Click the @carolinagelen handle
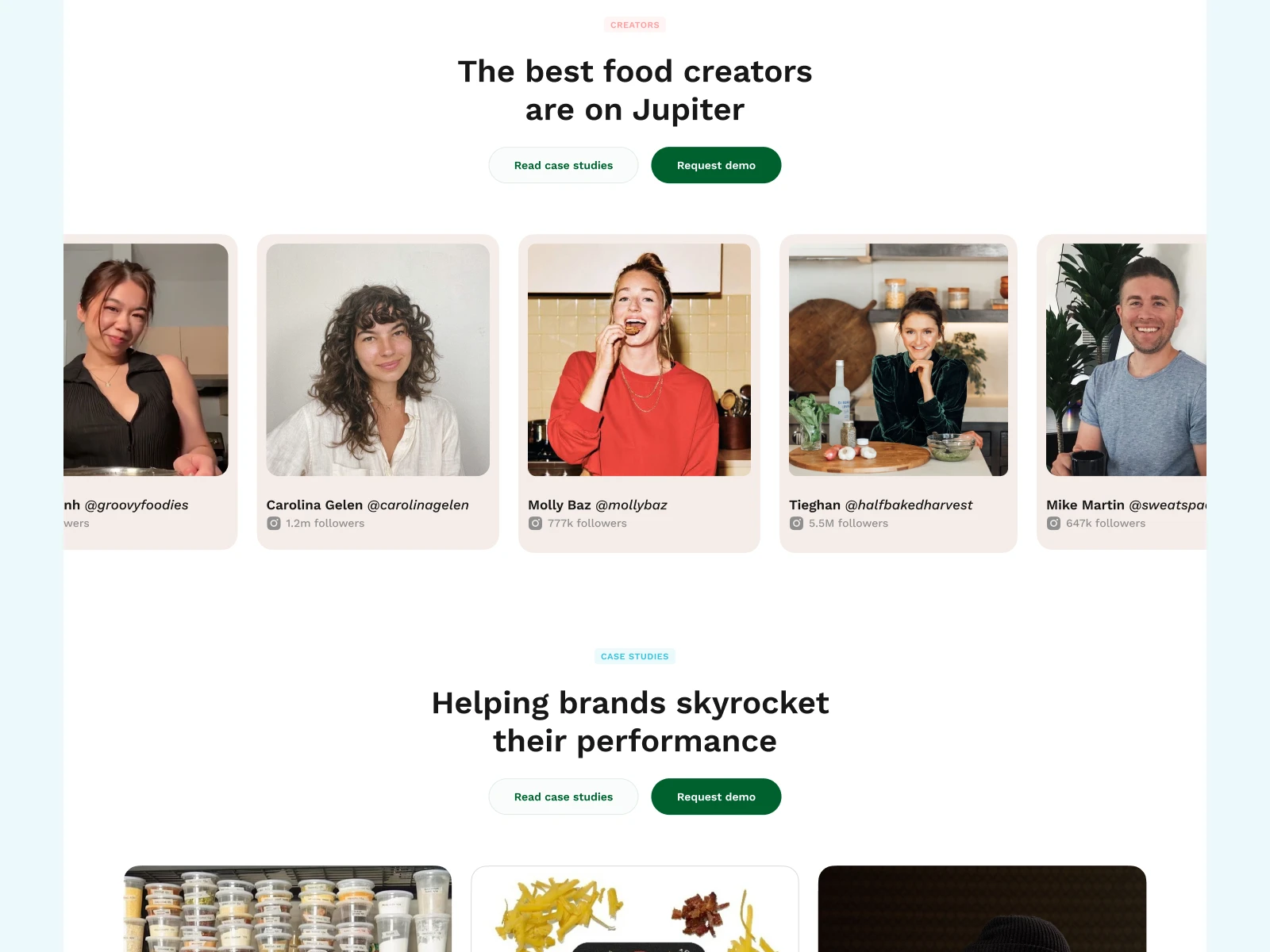Screen dimensions: 1270x952 418,505
